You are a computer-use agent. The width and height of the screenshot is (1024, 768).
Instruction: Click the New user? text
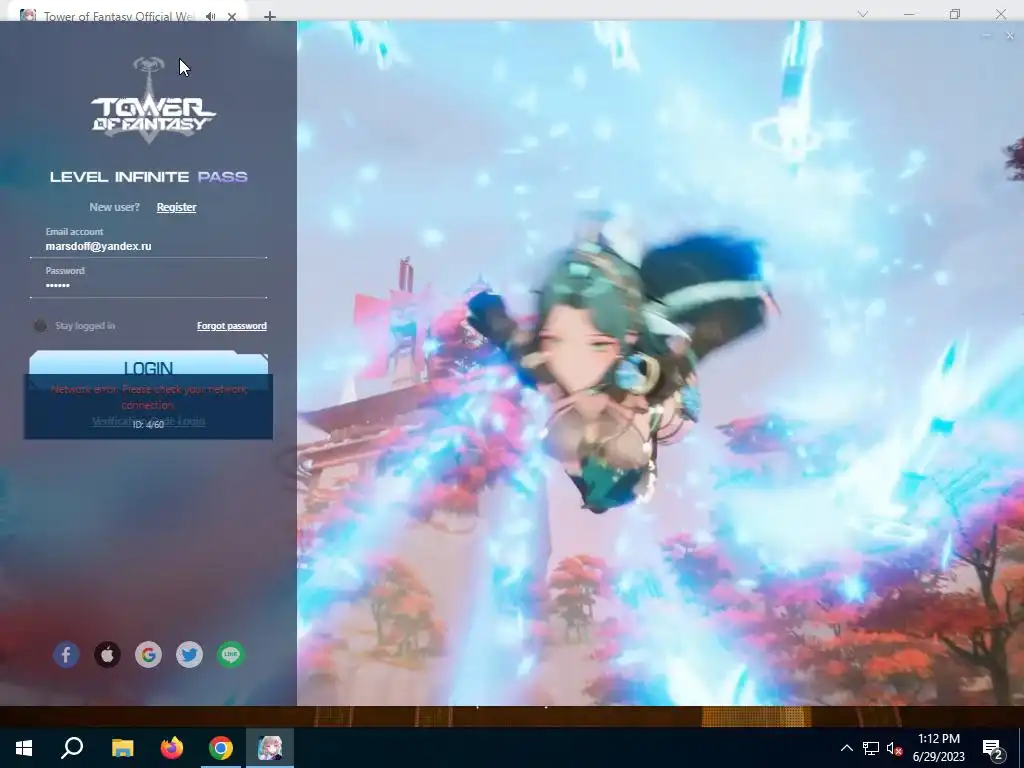tap(114, 207)
